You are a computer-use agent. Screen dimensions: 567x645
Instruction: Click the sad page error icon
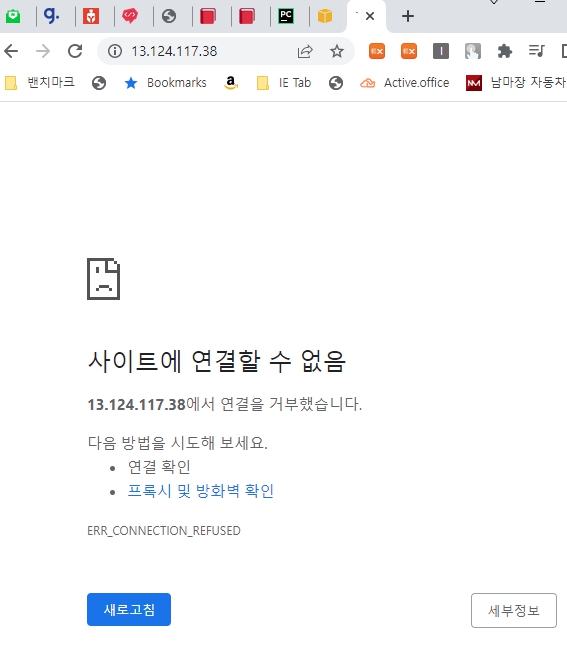(x=104, y=279)
